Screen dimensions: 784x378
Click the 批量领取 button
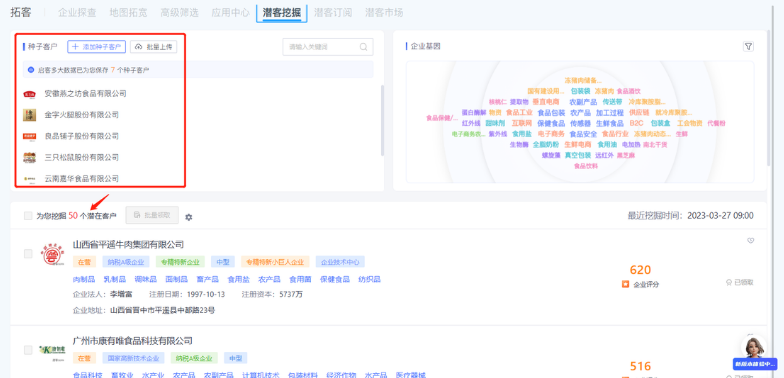point(152,215)
